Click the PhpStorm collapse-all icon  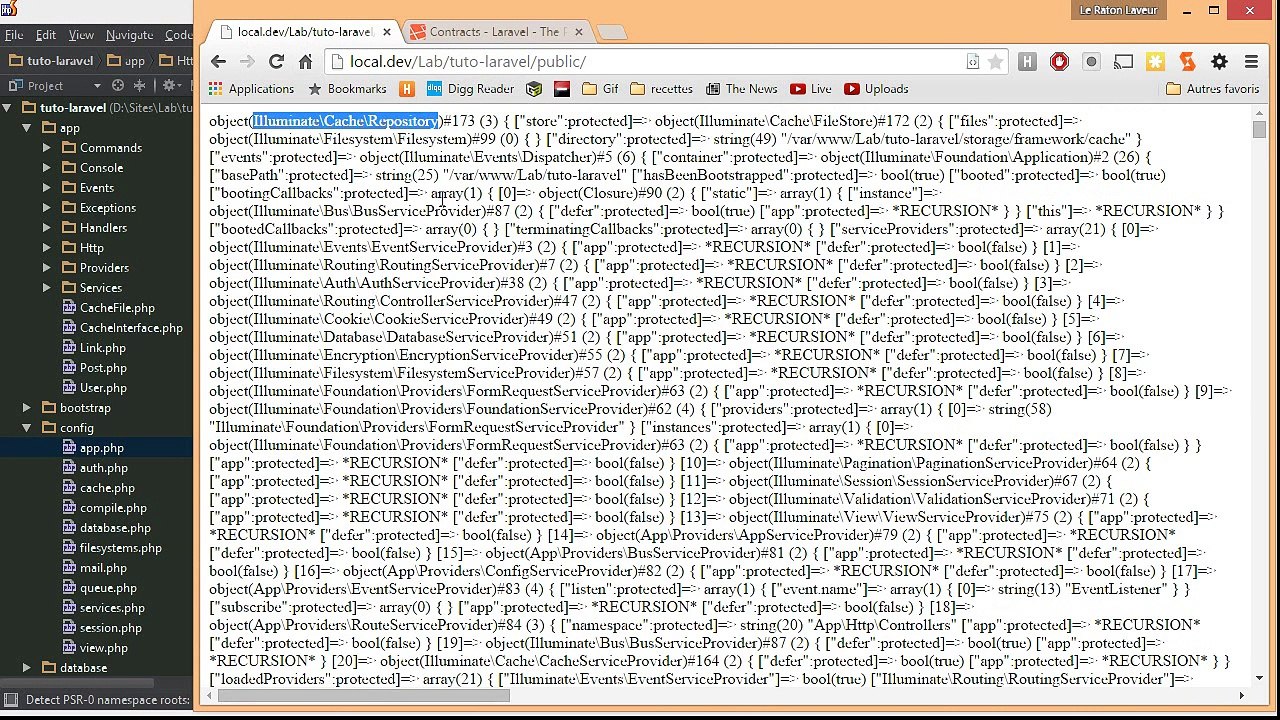tap(140, 86)
